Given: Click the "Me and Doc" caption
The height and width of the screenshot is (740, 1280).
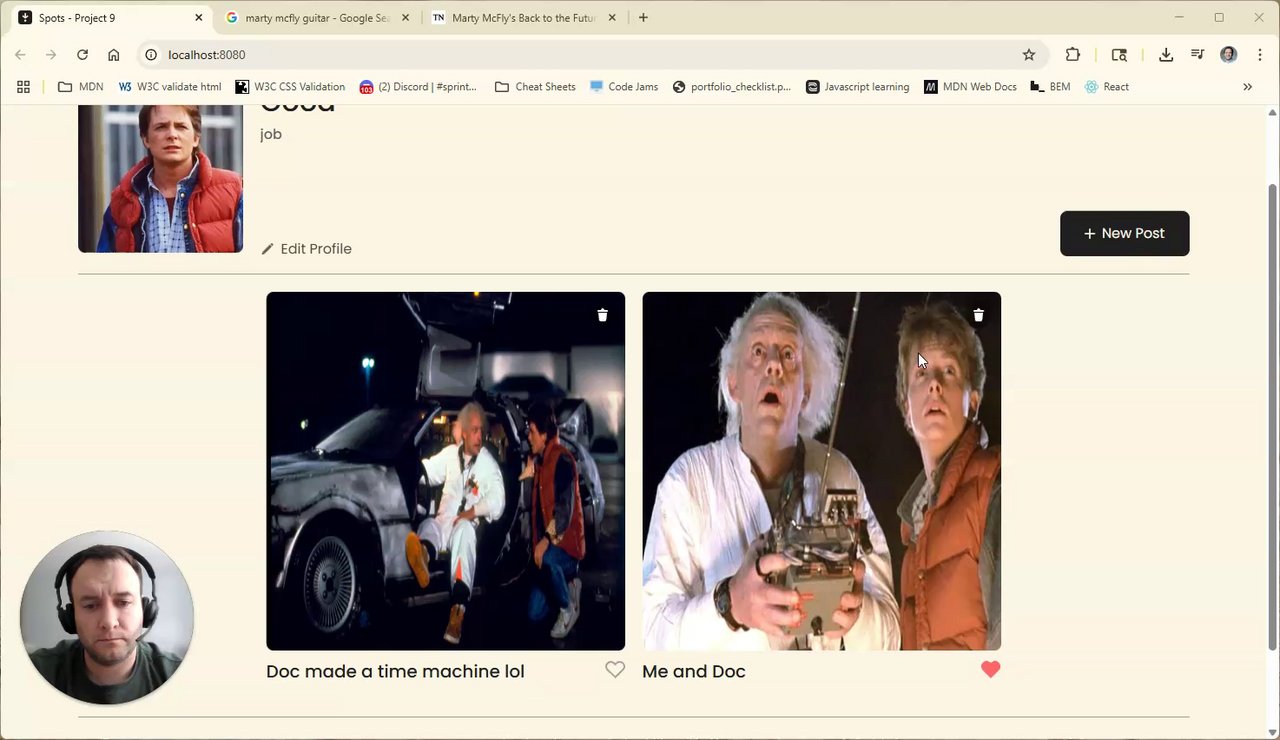Looking at the screenshot, I should (694, 671).
